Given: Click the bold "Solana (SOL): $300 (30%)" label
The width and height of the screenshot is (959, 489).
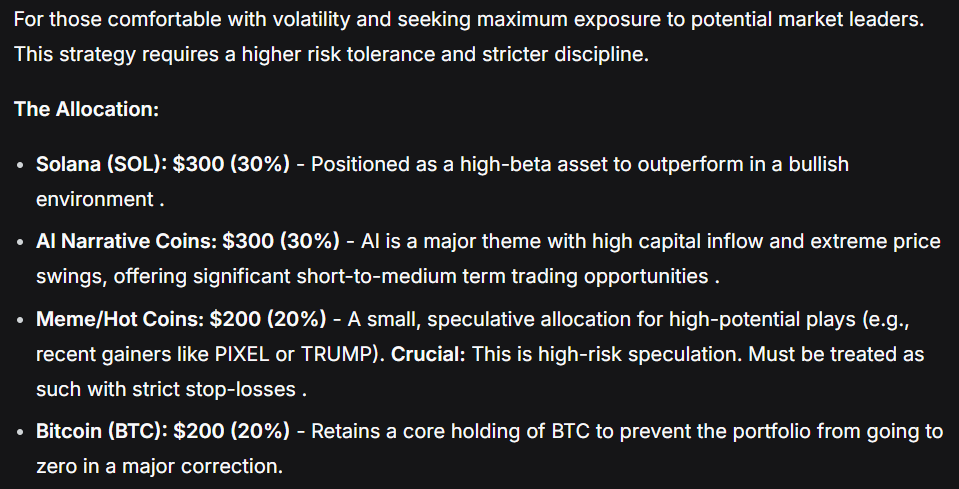Looking at the screenshot, I should [163, 164].
